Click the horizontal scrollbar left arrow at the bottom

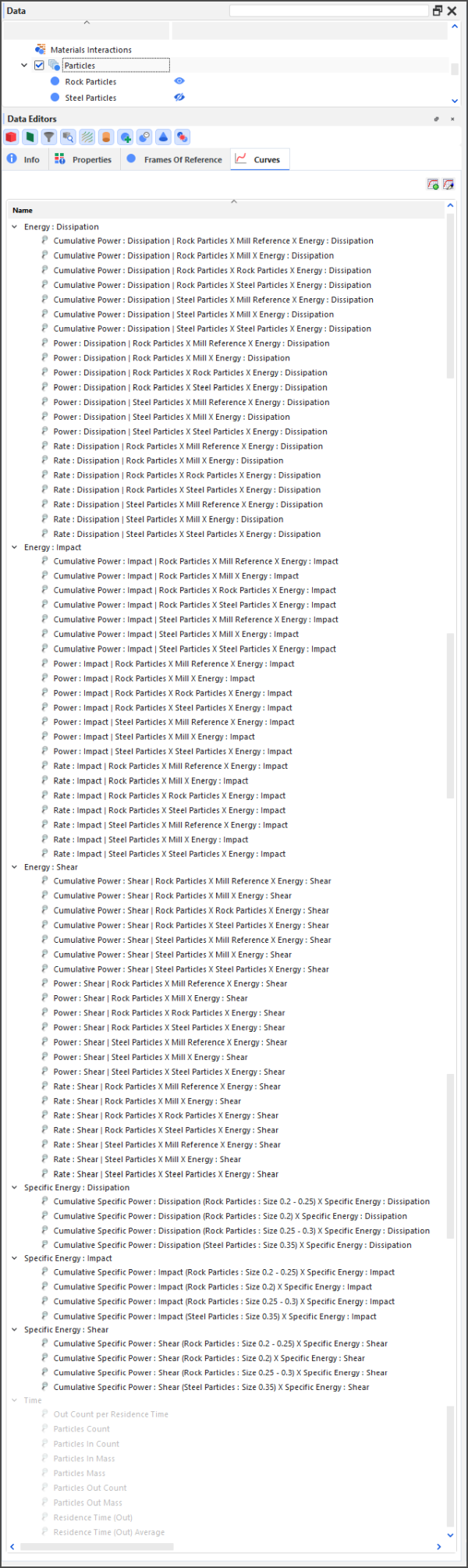(12, 1546)
